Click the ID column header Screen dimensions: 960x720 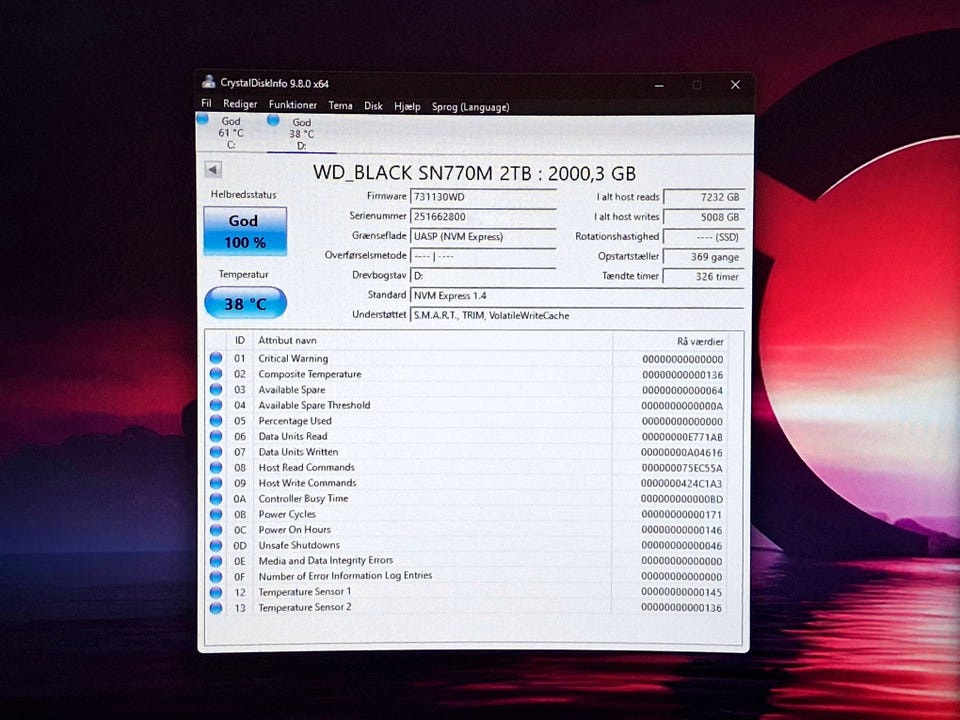[x=239, y=340]
